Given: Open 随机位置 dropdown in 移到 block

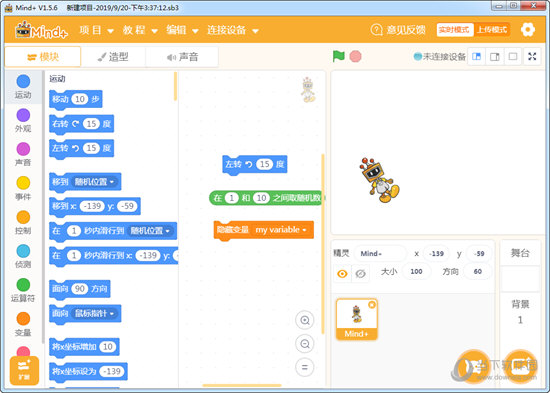Looking at the screenshot, I should click(x=95, y=182).
